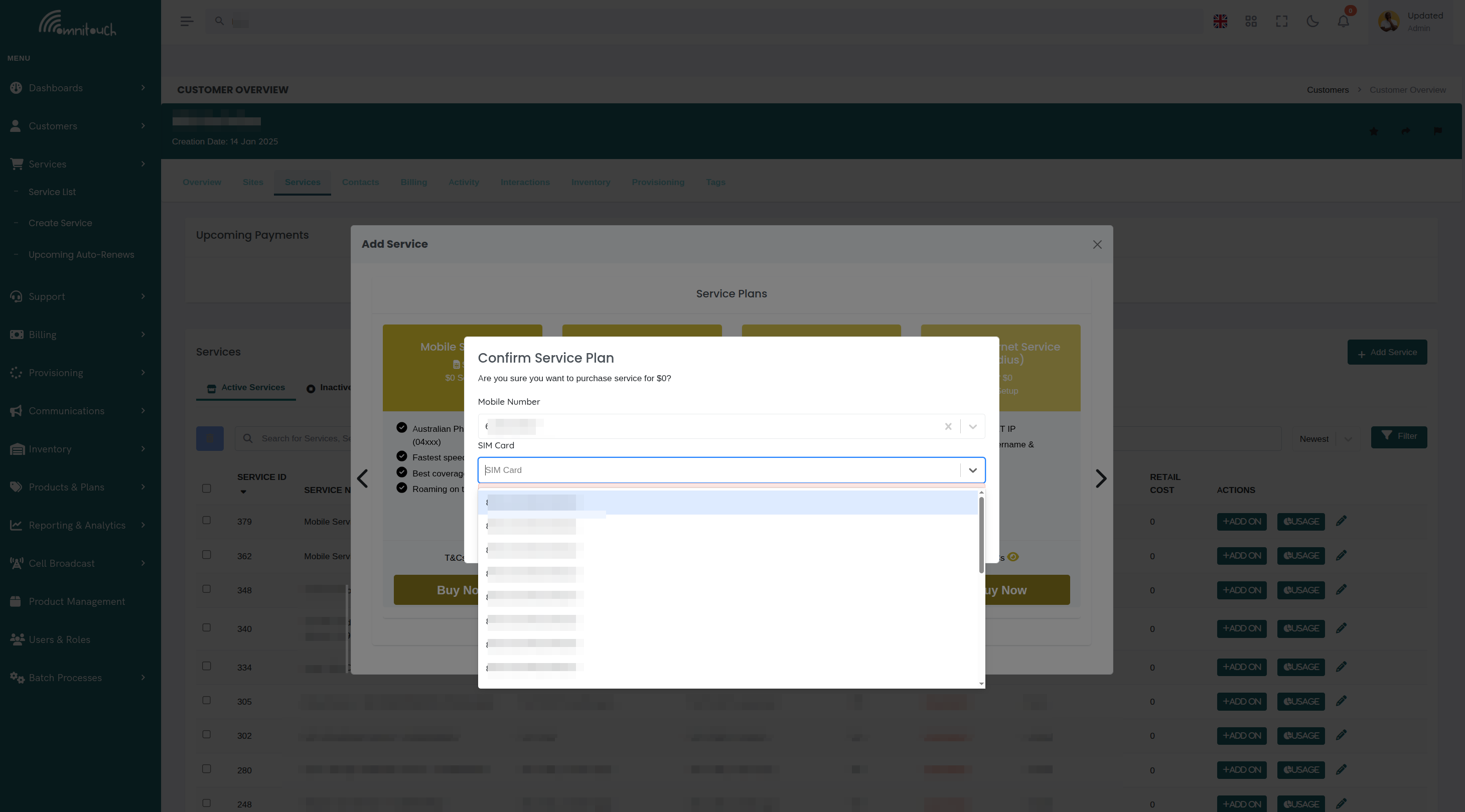Open the apps grid icon
This screenshot has width=1465, height=812.
click(1251, 21)
